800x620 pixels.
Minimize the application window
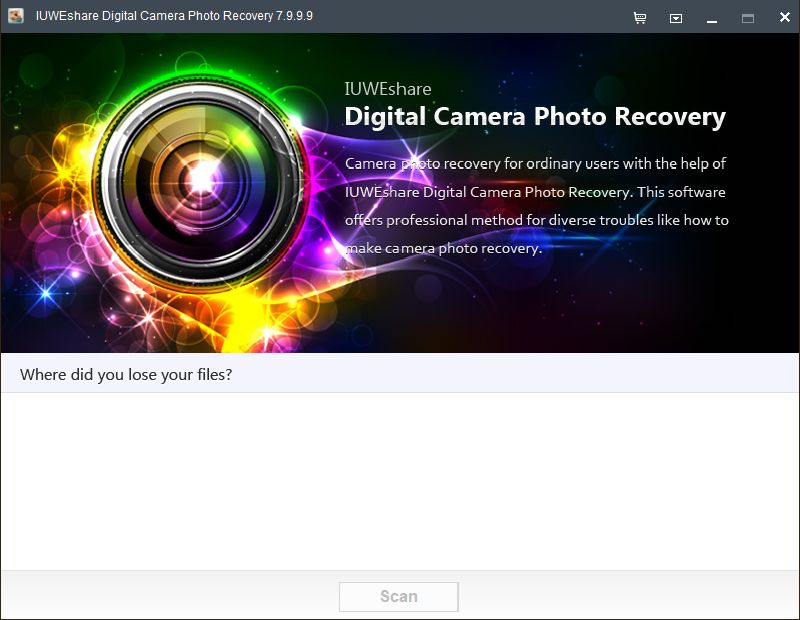coord(713,17)
